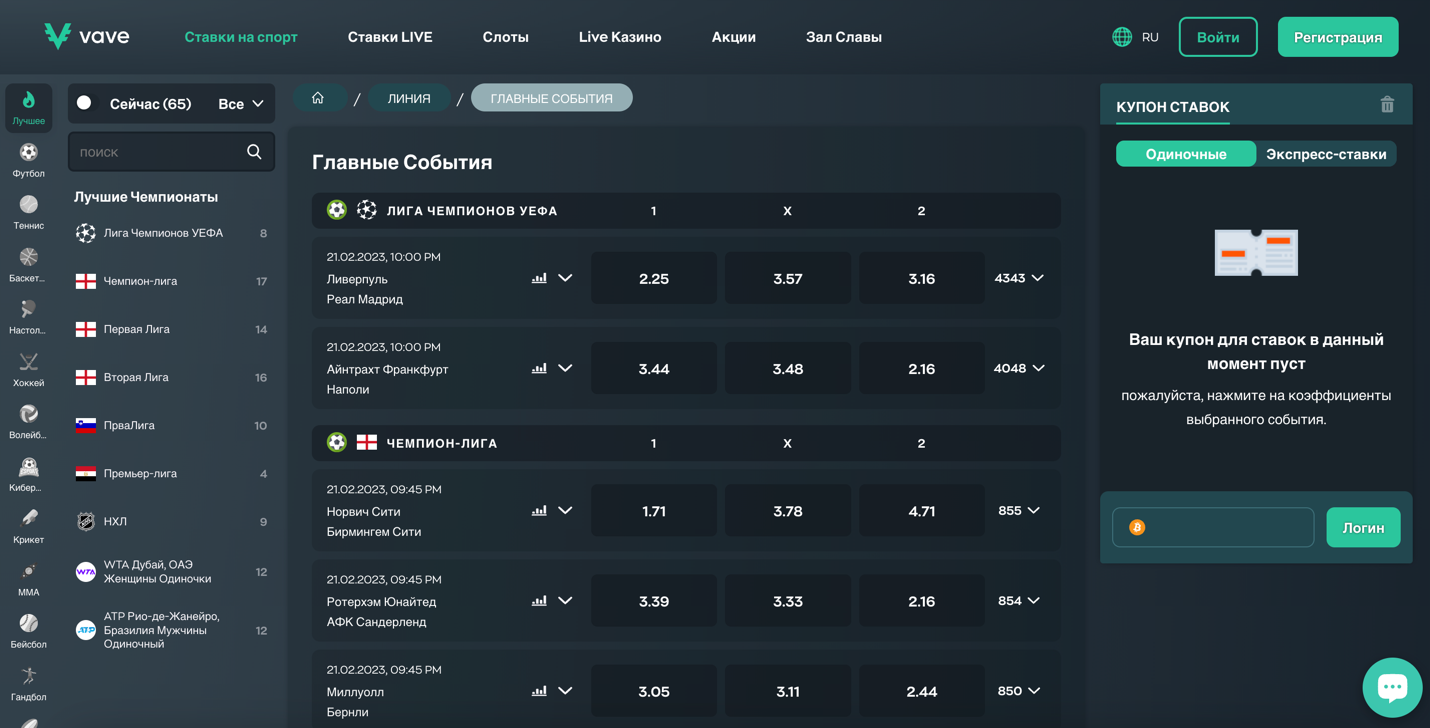Open the Live Казино section
Screen dimensions: 1430x728
coord(620,37)
